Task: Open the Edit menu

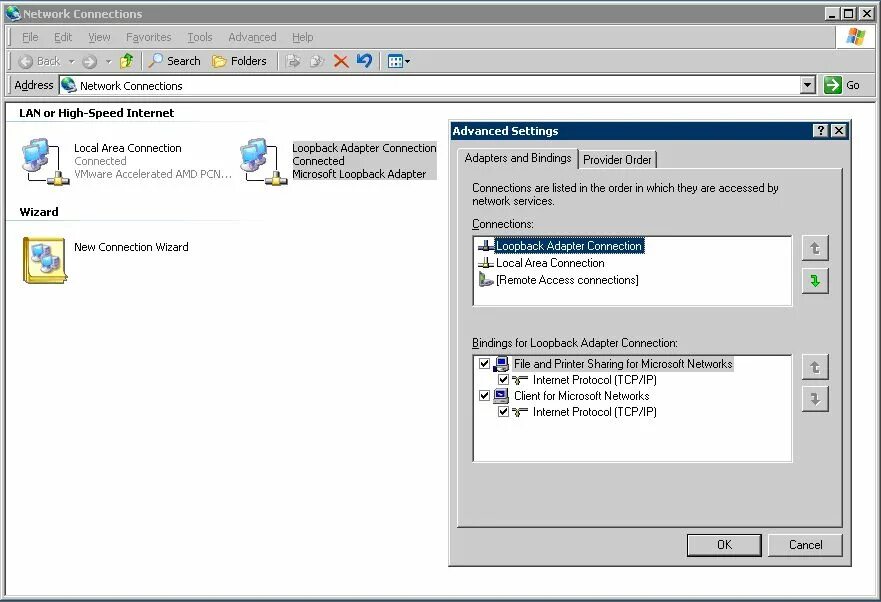Action: pyautogui.click(x=63, y=37)
